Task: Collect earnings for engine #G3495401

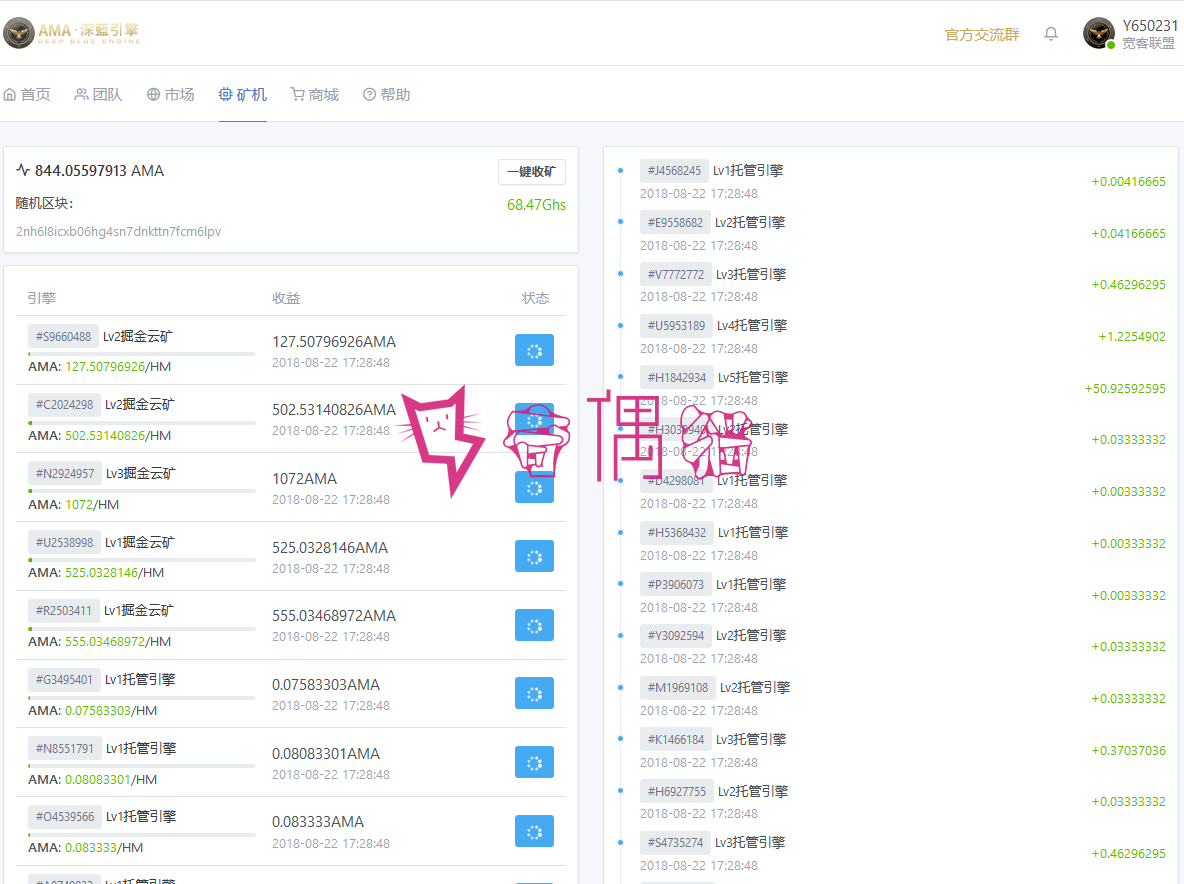Action: coord(535,693)
